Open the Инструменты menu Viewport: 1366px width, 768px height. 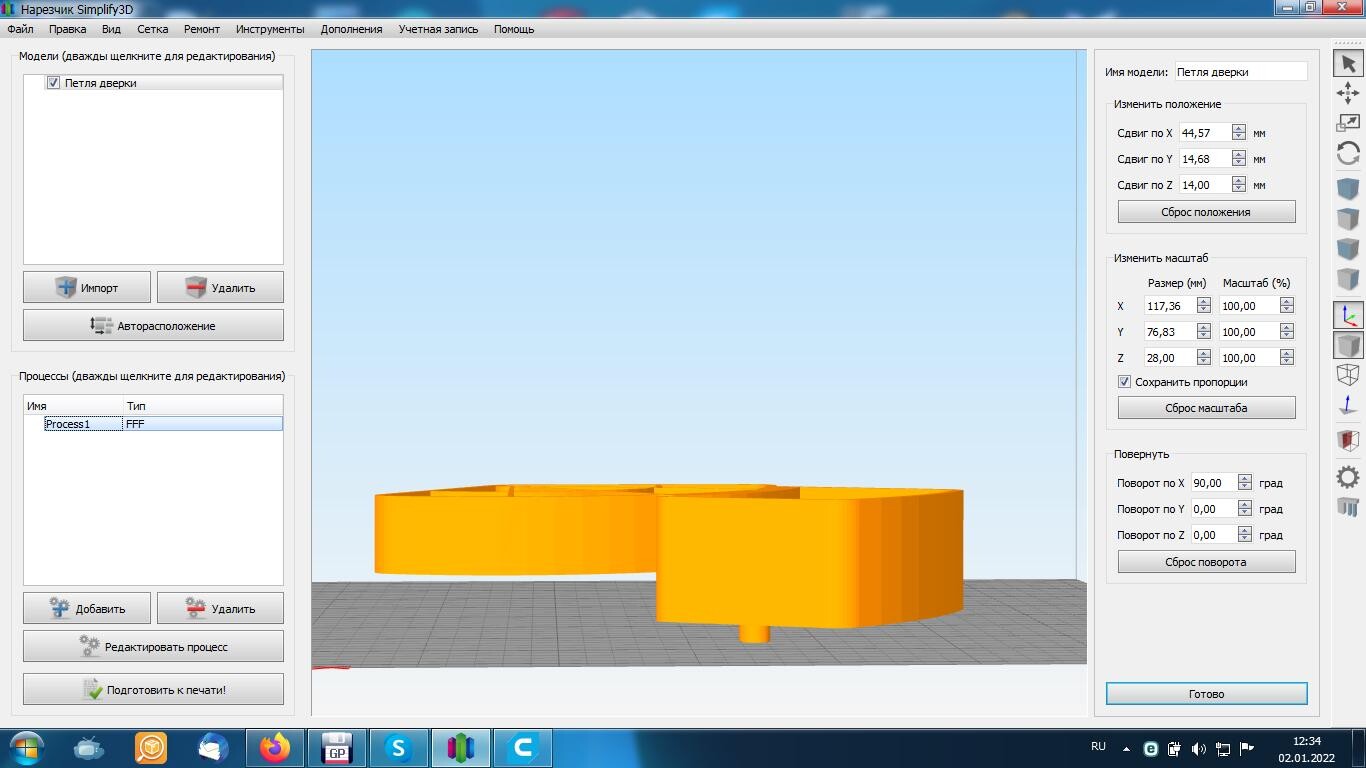pyautogui.click(x=270, y=29)
